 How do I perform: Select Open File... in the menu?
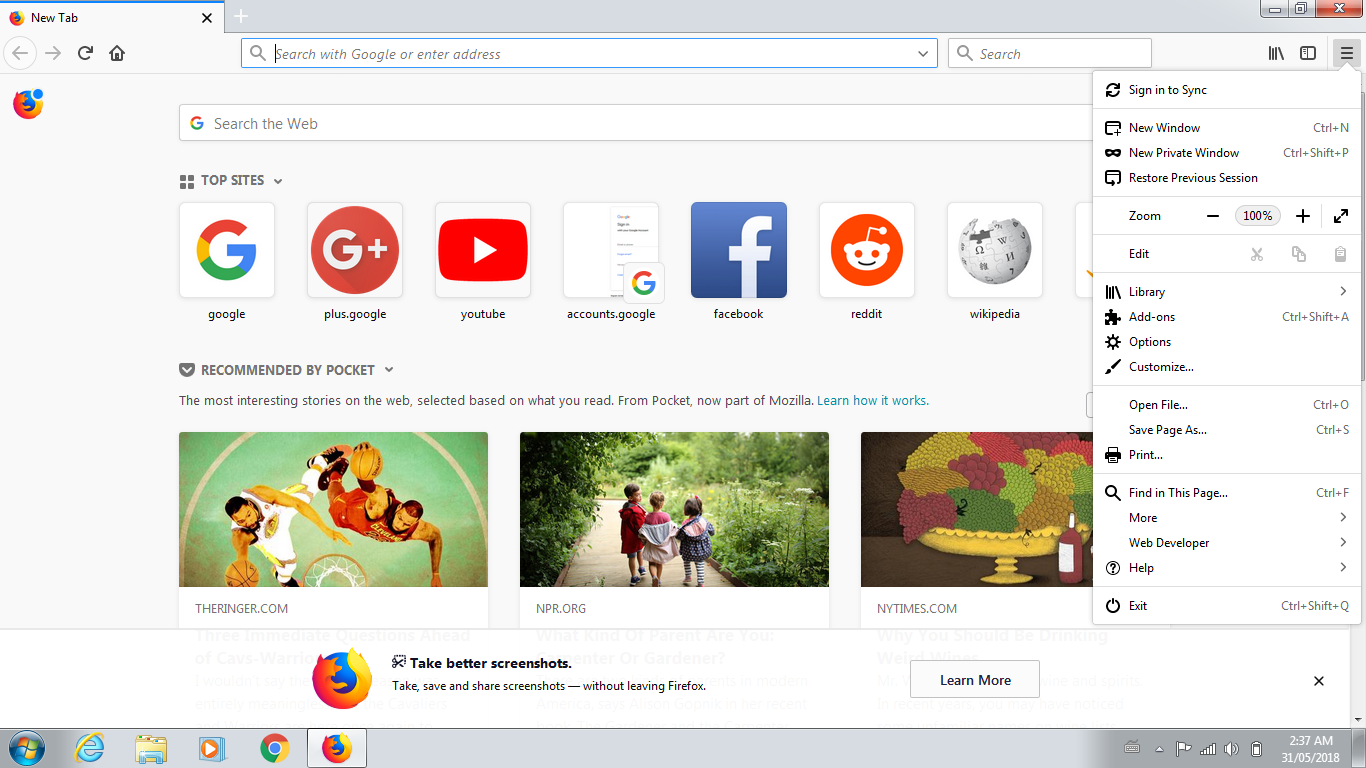tap(1227, 405)
